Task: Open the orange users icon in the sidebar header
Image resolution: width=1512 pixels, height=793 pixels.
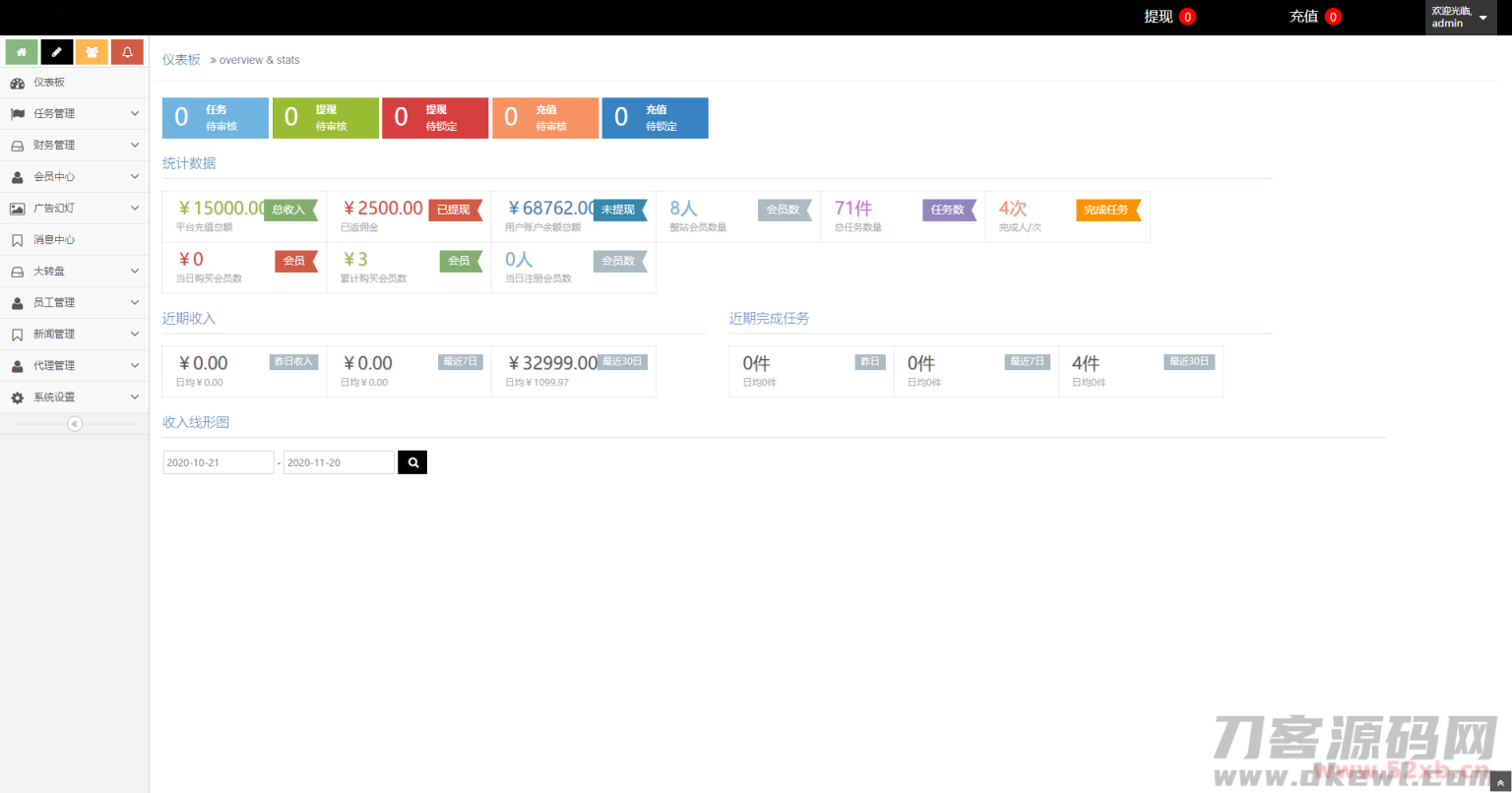Action: tap(92, 51)
